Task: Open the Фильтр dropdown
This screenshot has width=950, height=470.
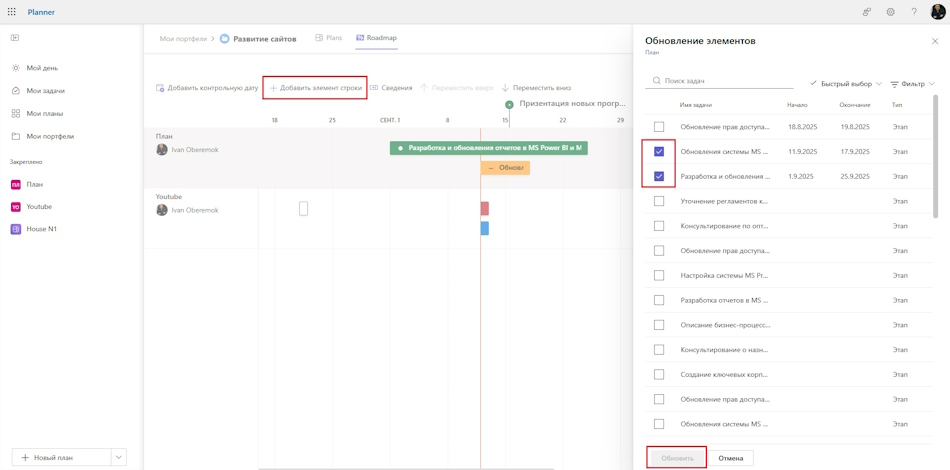Action: pos(912,84)
